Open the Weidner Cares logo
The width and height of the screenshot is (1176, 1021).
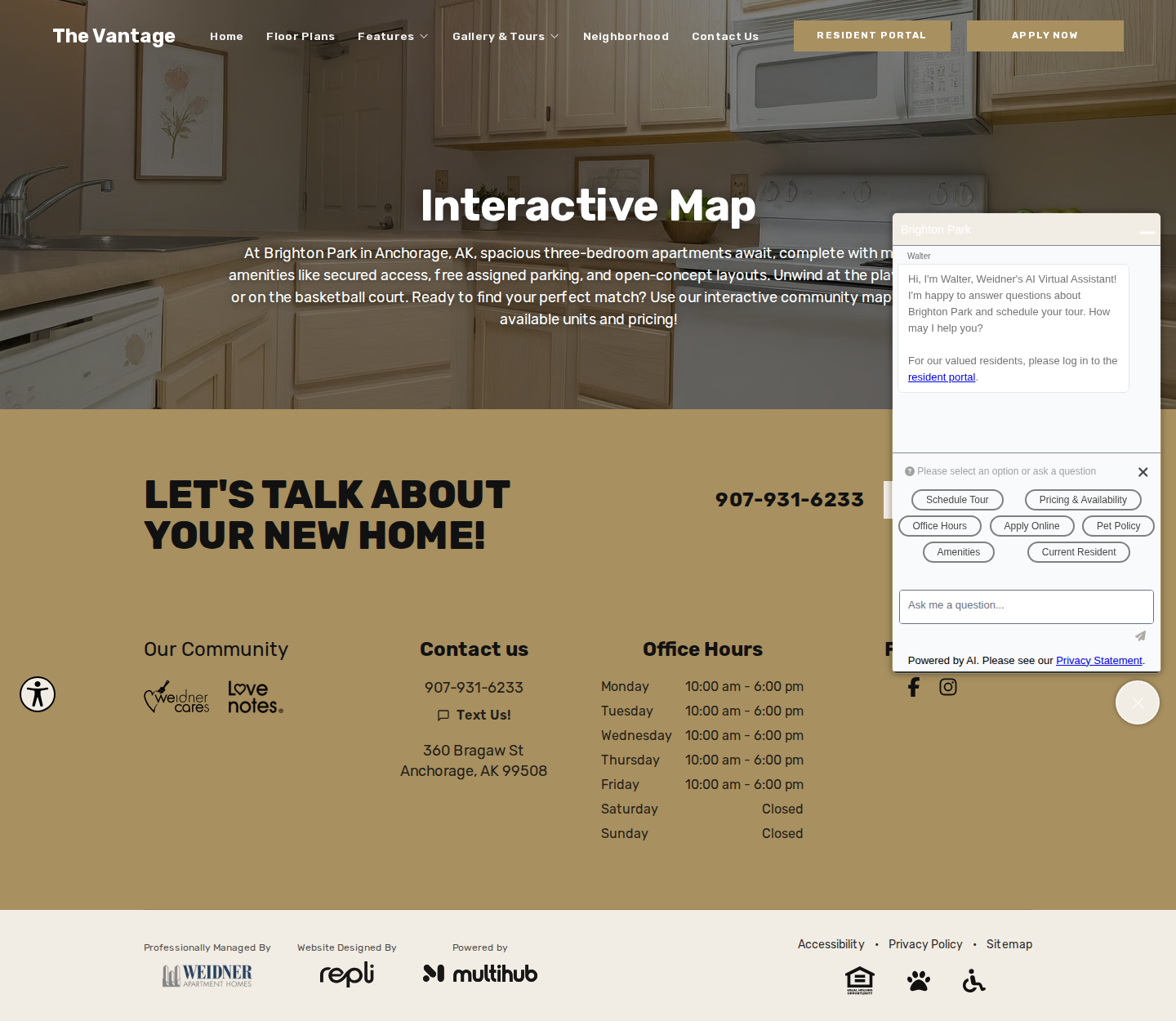176,697
